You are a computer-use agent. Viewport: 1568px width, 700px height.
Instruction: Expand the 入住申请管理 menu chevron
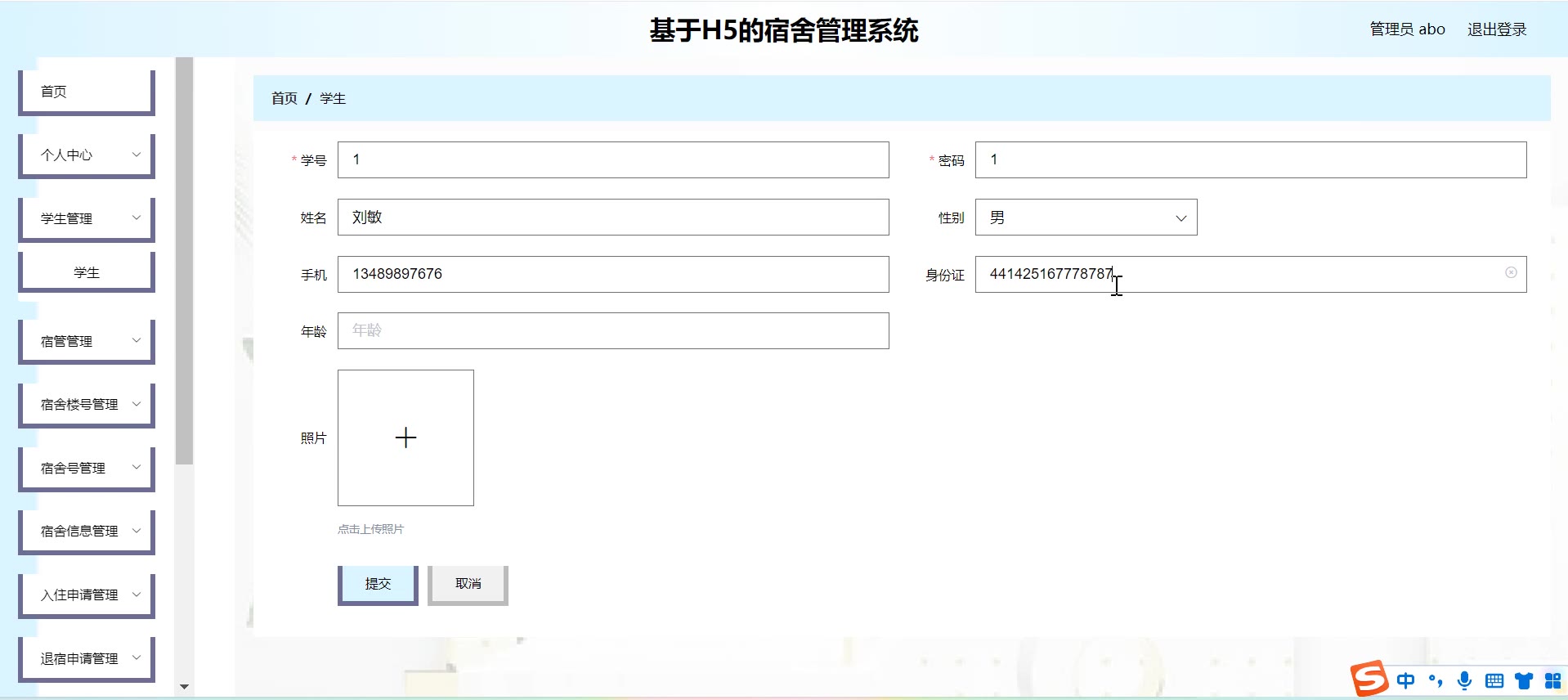tap(137, 595)
